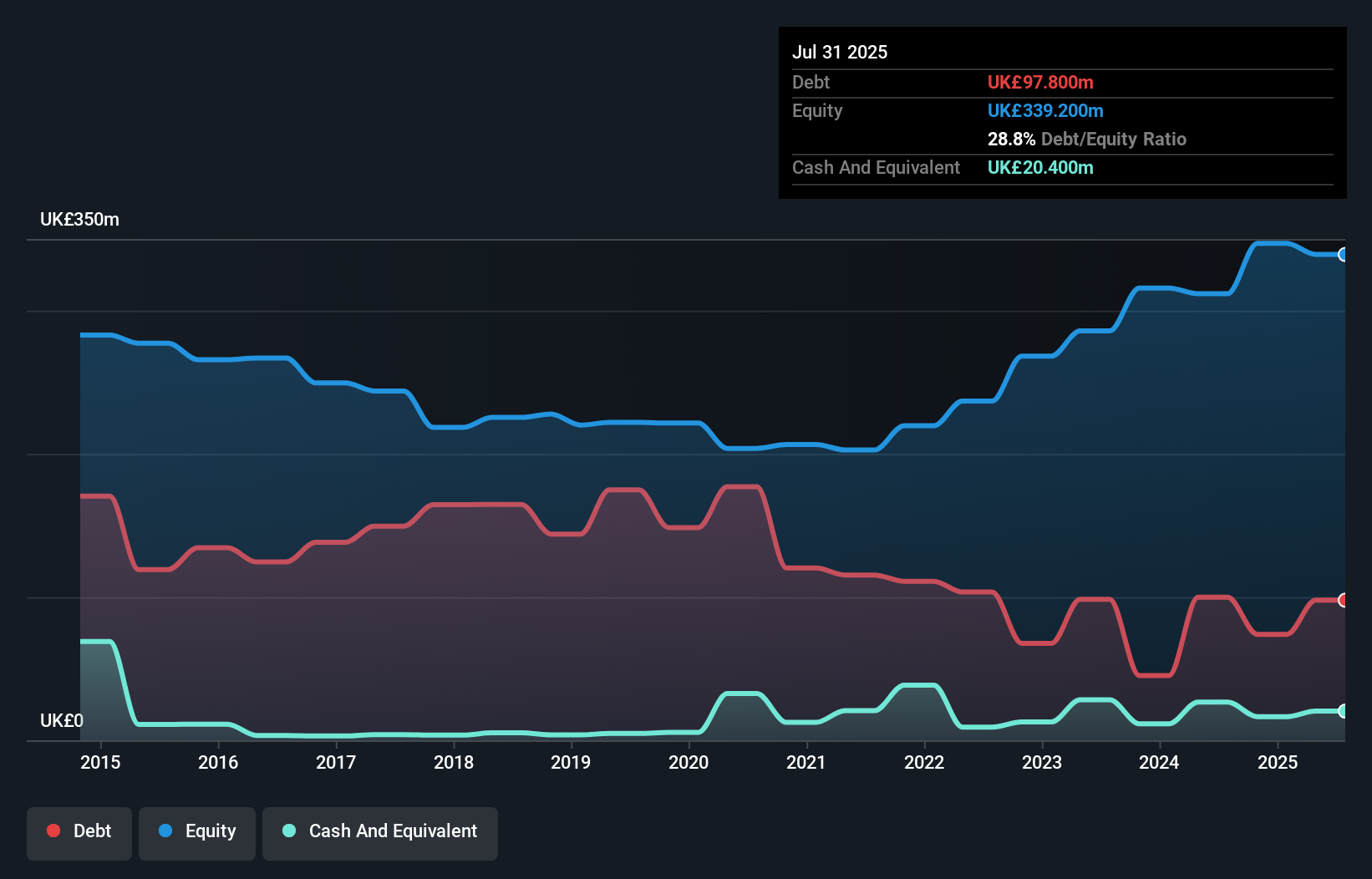The height and width of the screenshot is (879, 1372).
Task: Click the red Debt dot in legend
Action: pyautogui.click(x=53, y=831)
